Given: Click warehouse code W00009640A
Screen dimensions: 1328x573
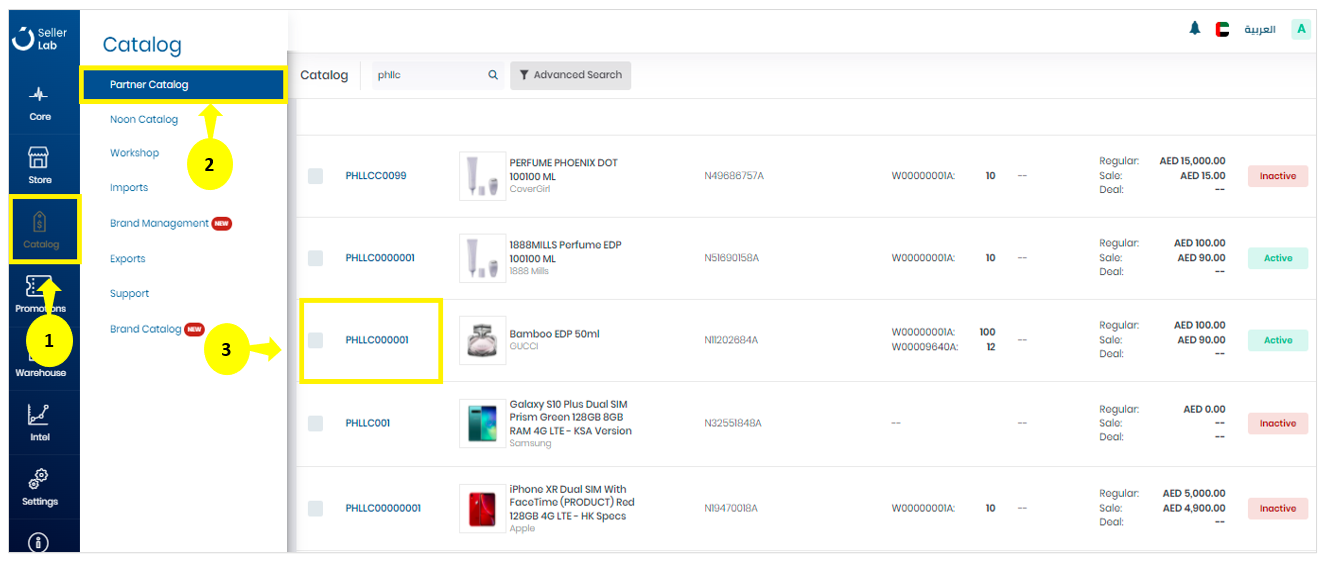Looking at the screenshot, I should click(x=925, y=347).
